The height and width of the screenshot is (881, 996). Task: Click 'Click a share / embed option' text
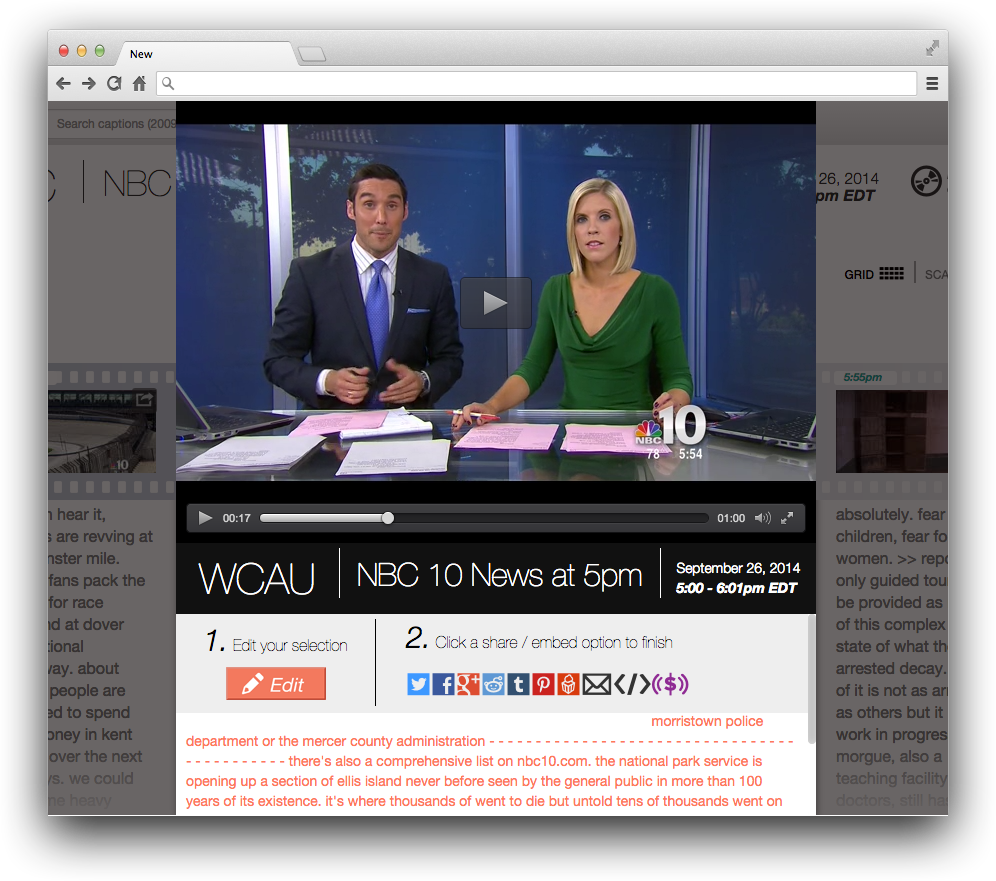click(x=553, y=642)
